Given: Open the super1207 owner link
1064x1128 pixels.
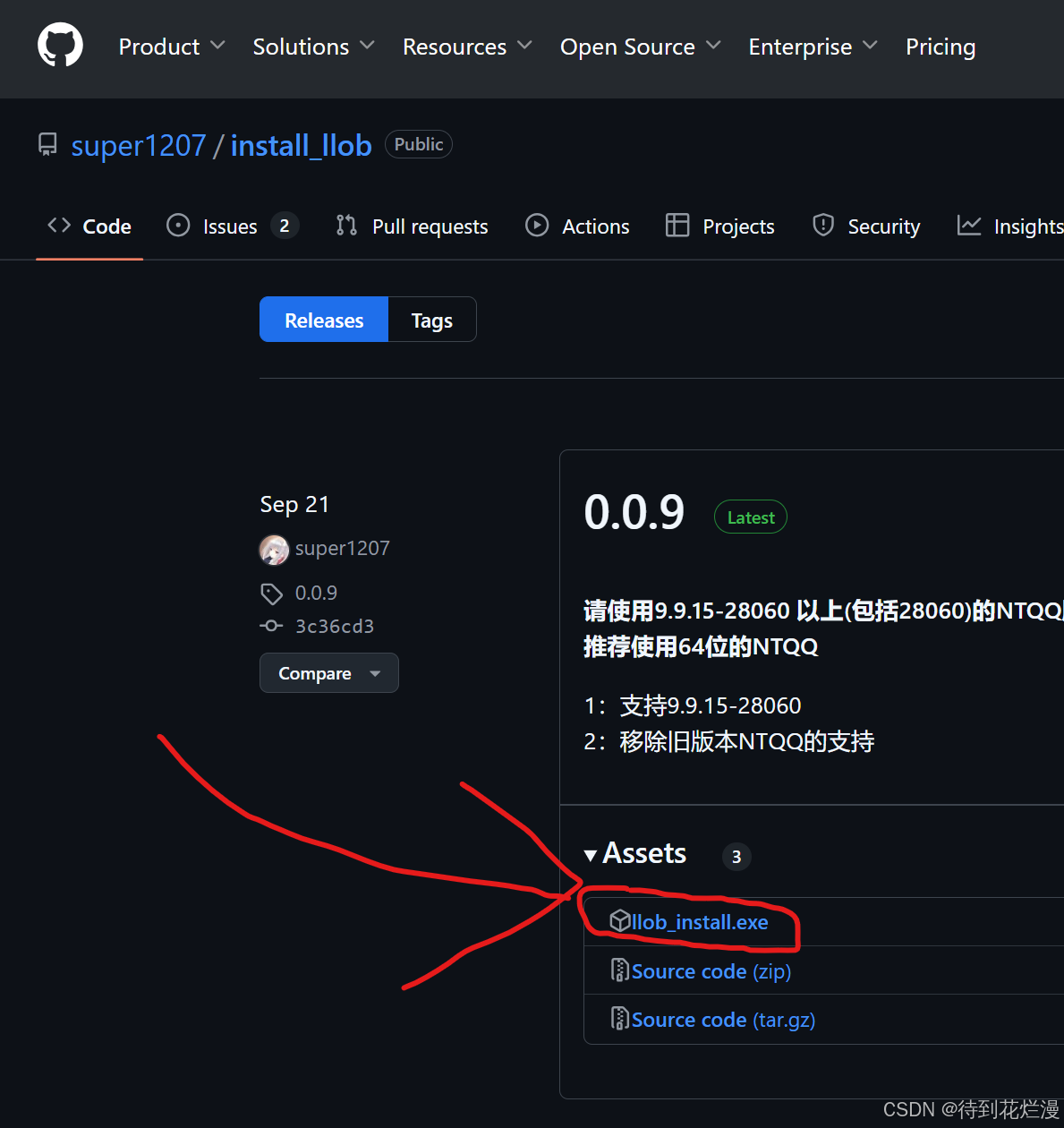Looking at the screenshot, I should (x=139, y=145).
